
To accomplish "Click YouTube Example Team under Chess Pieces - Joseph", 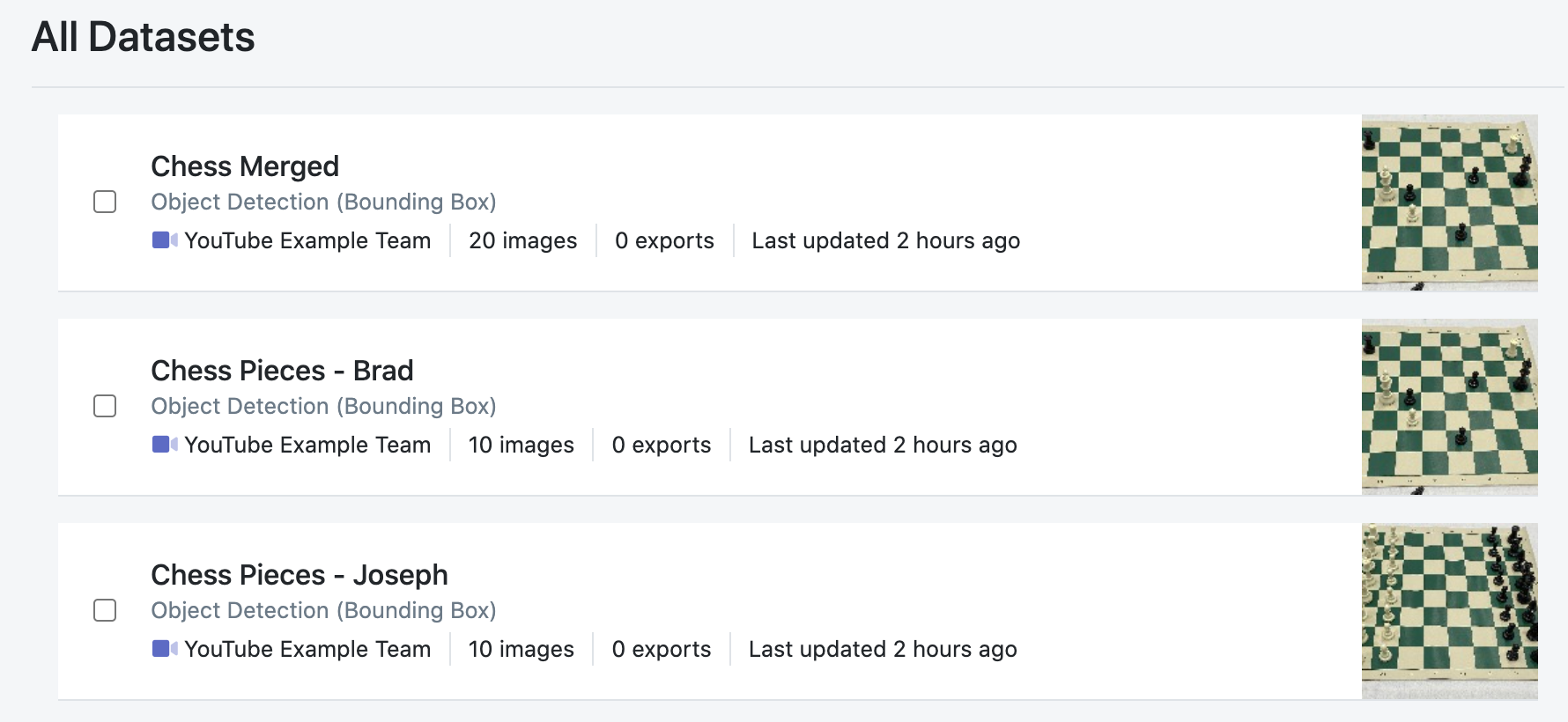I will pyautogui.click(x=307, y=649).
